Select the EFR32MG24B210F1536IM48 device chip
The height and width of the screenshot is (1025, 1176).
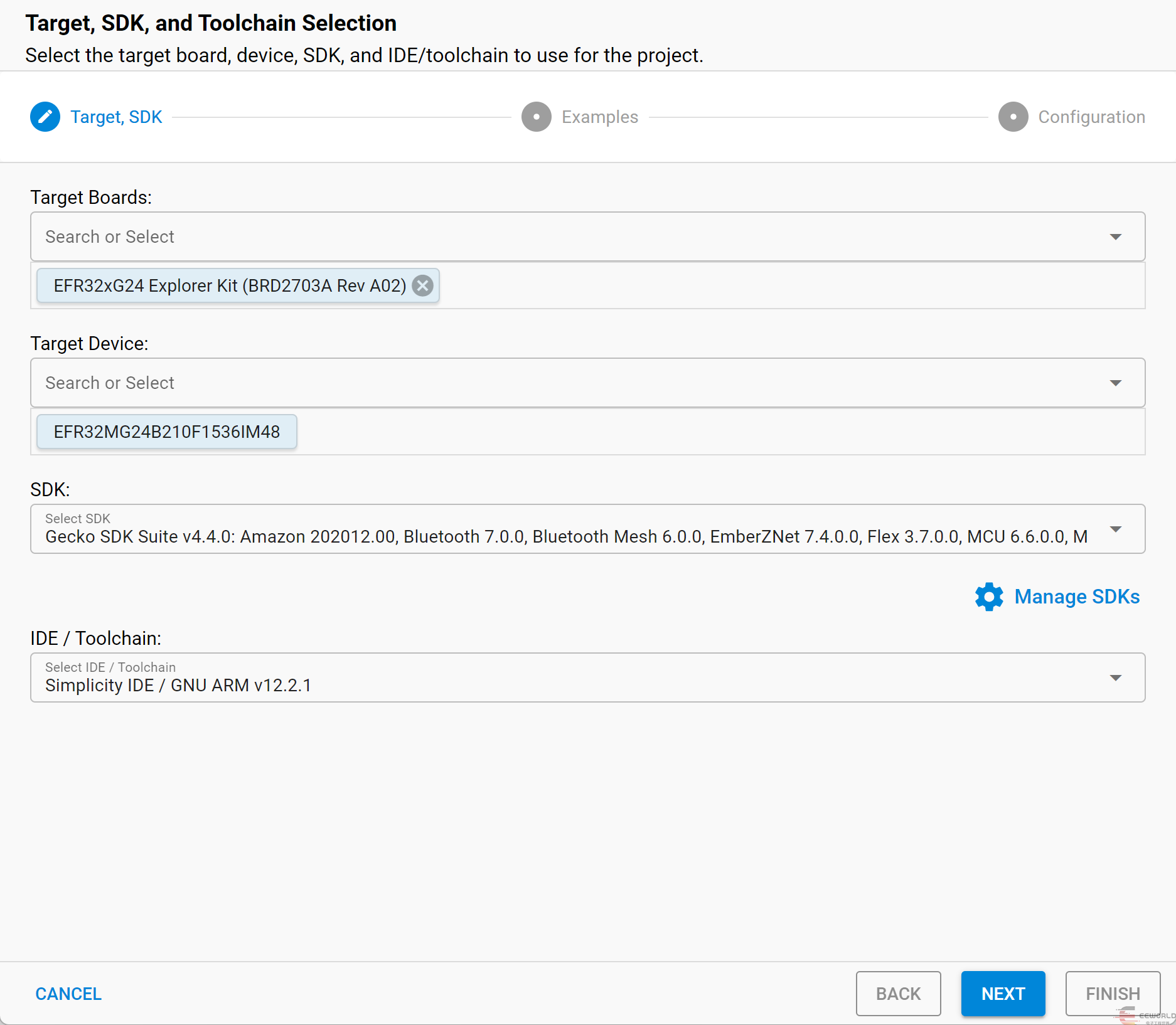click(x=167, y=432)
